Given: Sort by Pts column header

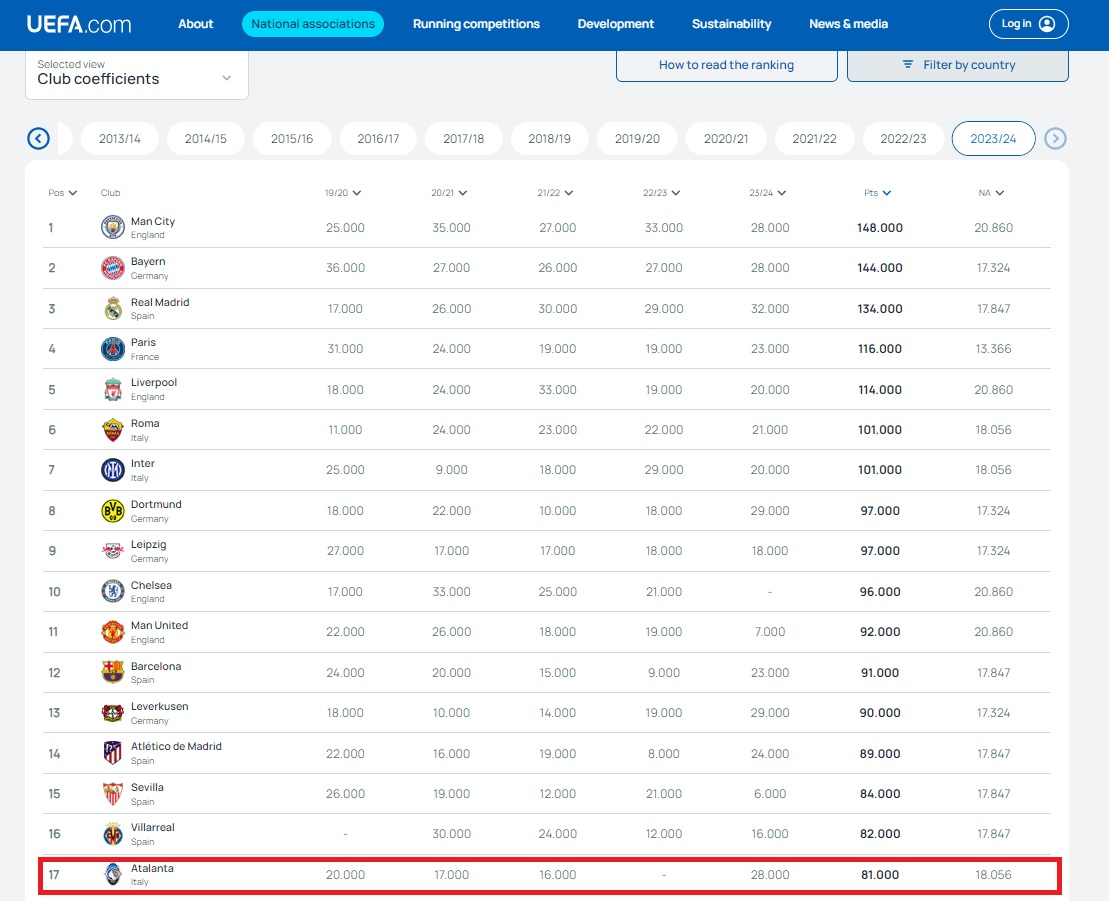Looking at the screenshot, I should (x=878, y=193).
